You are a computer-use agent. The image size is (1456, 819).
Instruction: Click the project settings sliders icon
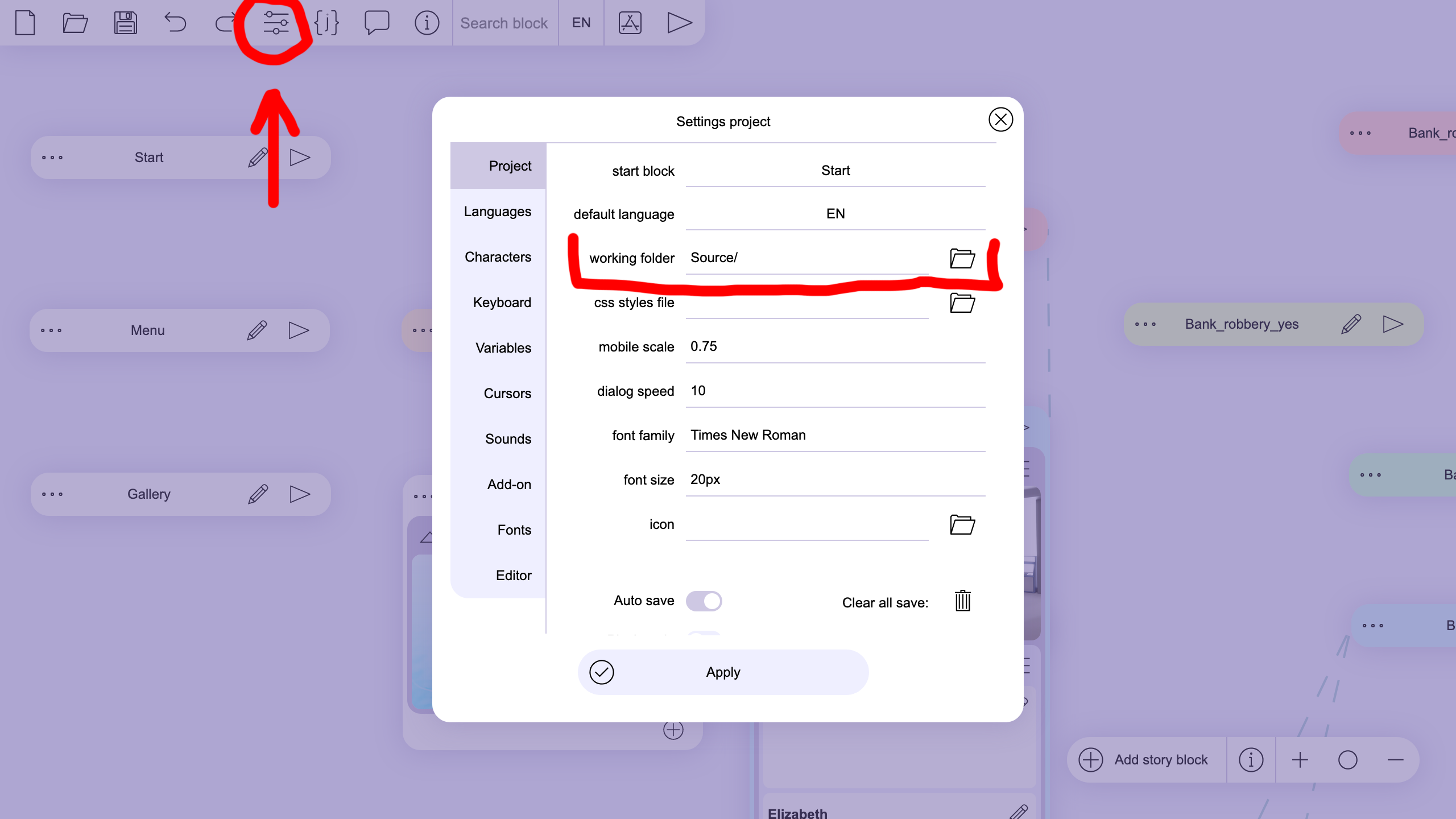pyautogui.click(x=275, y=22)
